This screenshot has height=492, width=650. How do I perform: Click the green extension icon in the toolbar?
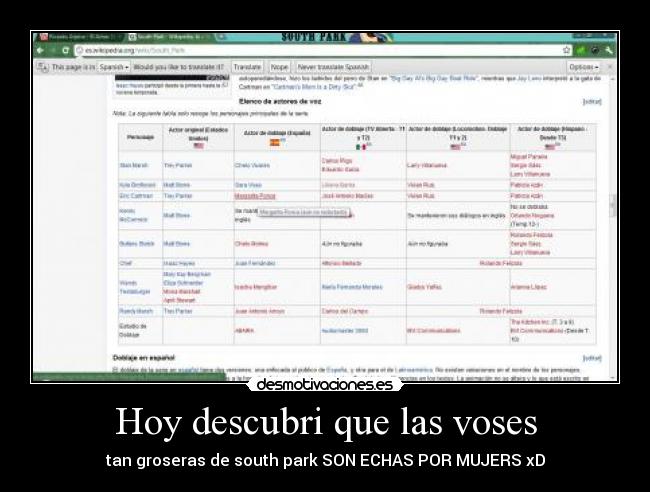(581, 50)
